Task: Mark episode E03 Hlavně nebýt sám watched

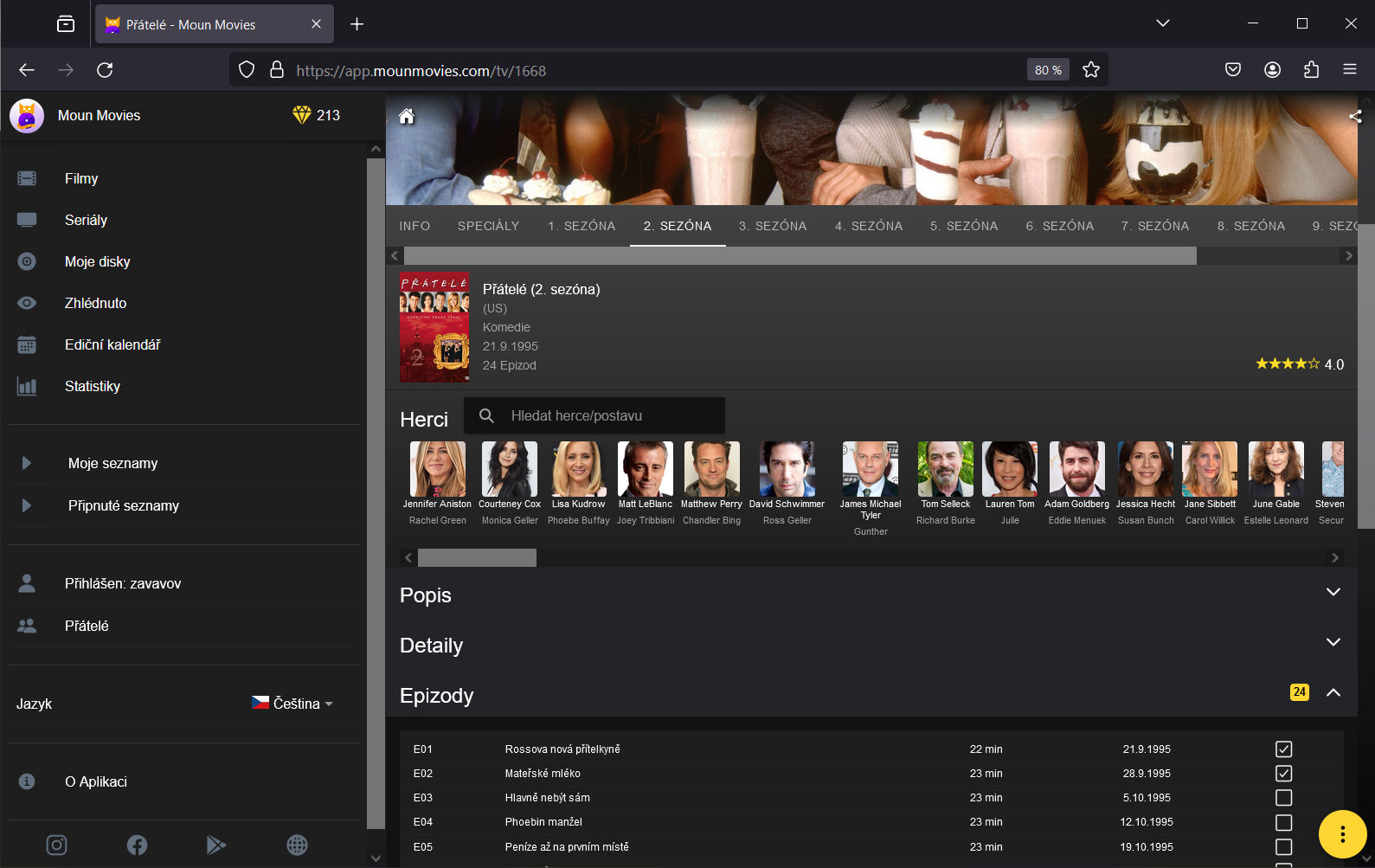Action: tap(1283, 798)
